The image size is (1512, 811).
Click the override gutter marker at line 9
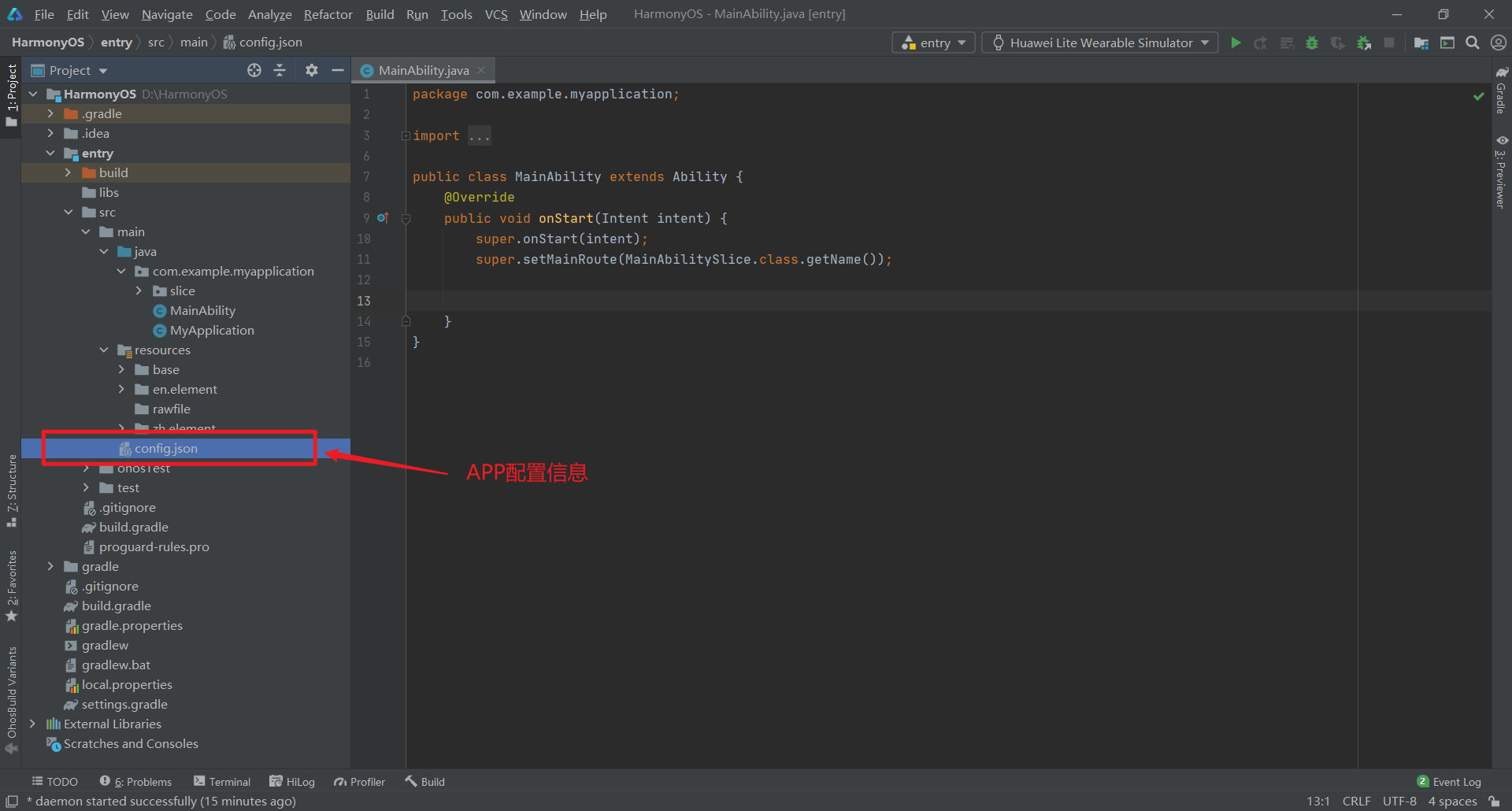pos(383,218)
